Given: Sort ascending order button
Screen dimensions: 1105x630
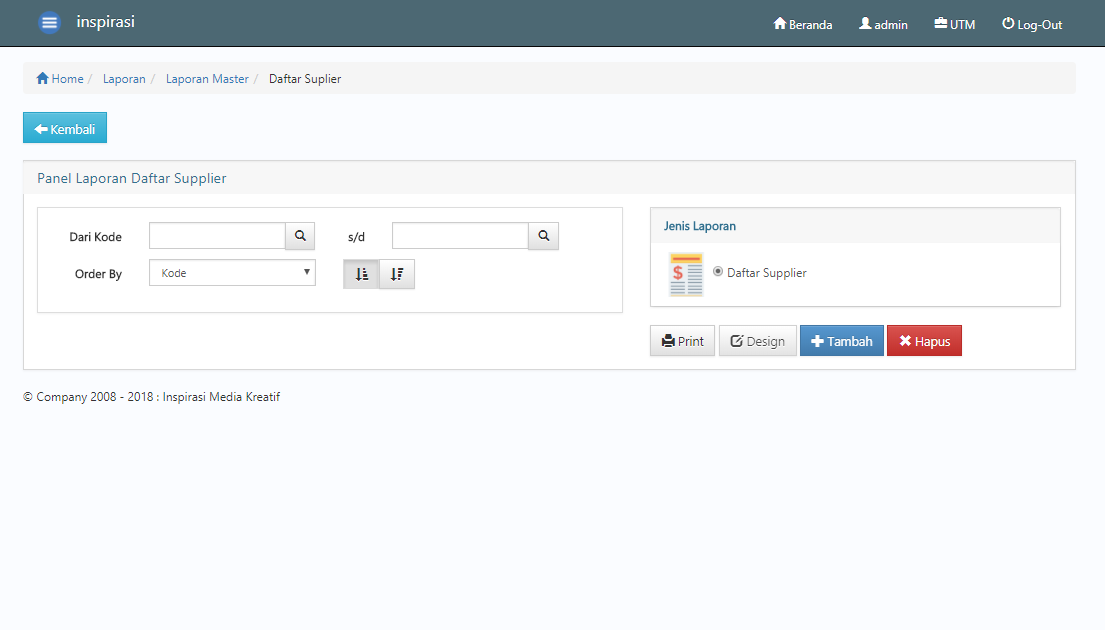Looking at the screenshot, I should coord(361,274).
